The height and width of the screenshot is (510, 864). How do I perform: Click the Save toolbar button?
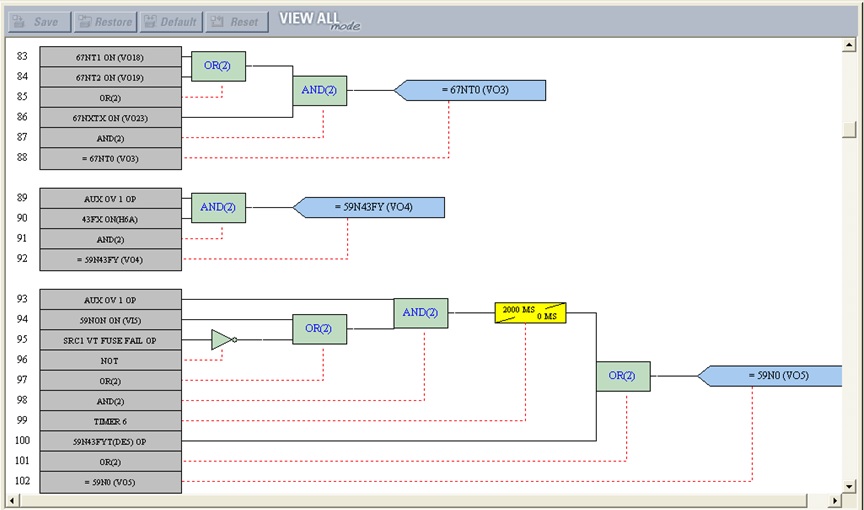coord(38,21)
